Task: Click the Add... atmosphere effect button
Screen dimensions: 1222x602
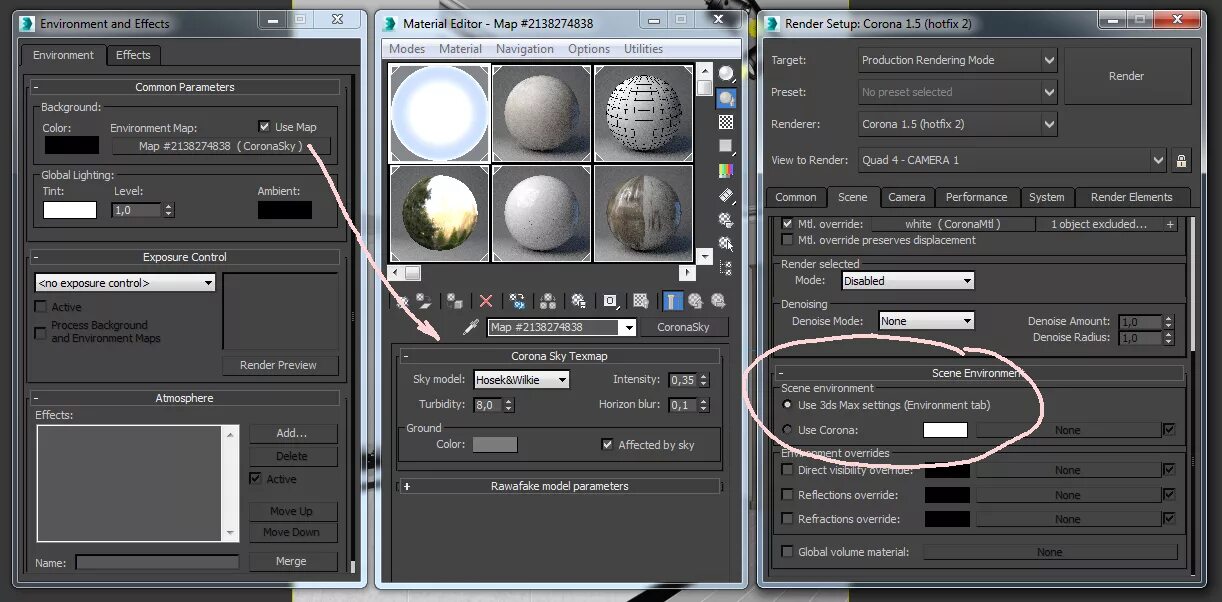Action: [x=292, y=433]
